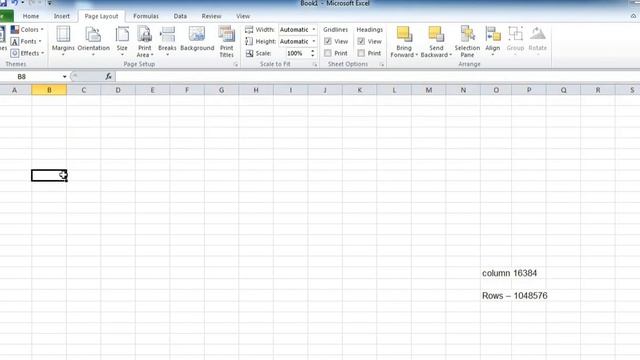This screenshot has width=640, height=360.
Task: Switch to the View tab
Action: 243,16
